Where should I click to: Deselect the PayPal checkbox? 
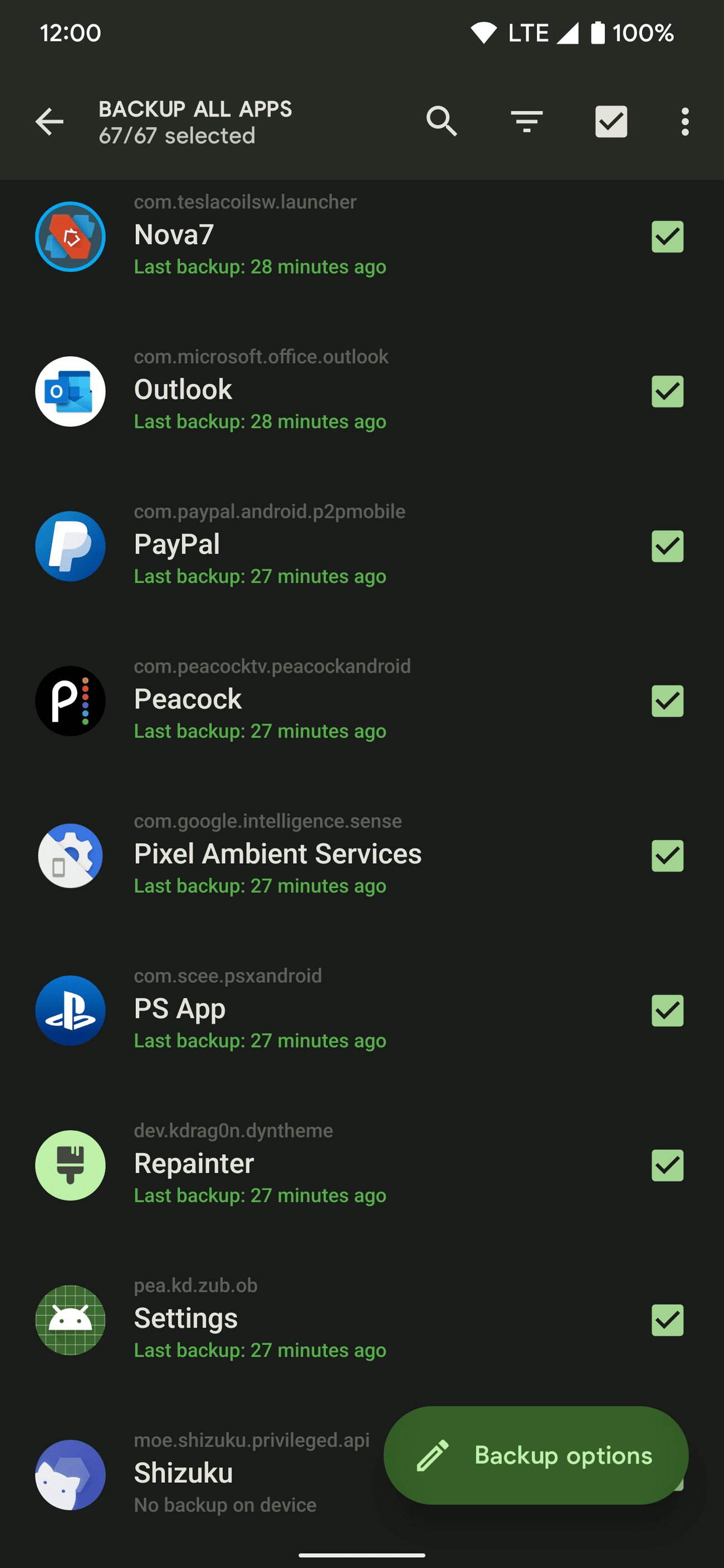[667, 546]
